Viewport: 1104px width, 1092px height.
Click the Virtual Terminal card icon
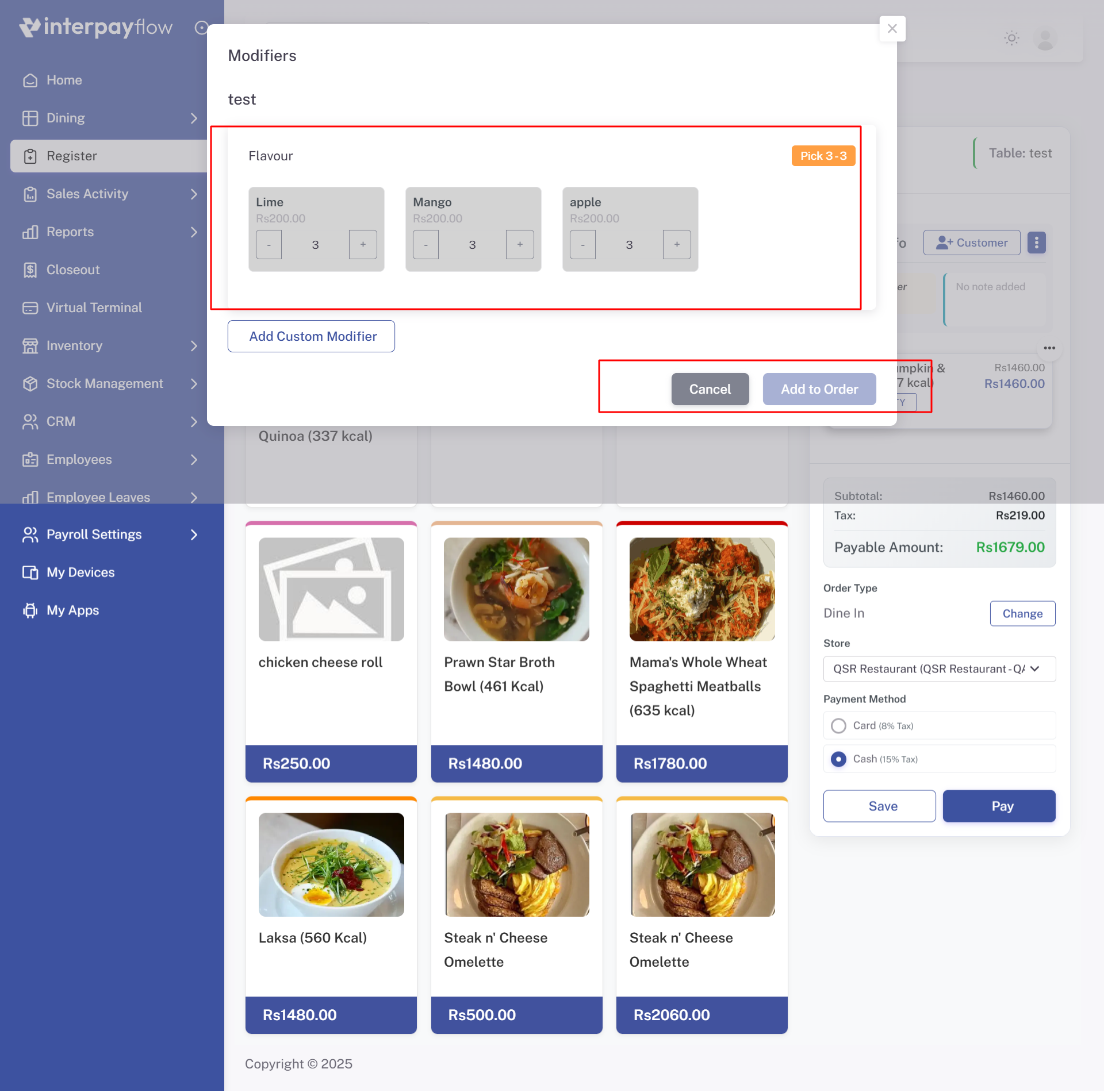[x=30, y=308]
